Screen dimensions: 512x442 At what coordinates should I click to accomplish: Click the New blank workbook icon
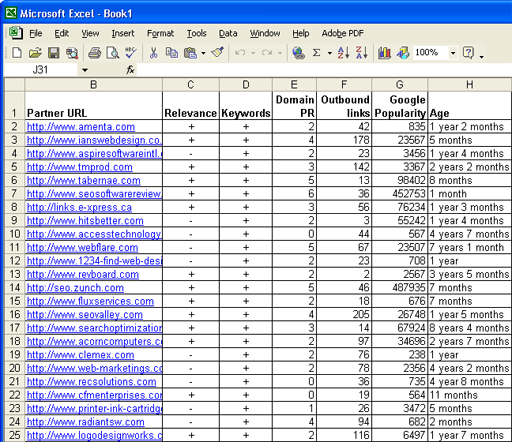click(x=17, y=53)
